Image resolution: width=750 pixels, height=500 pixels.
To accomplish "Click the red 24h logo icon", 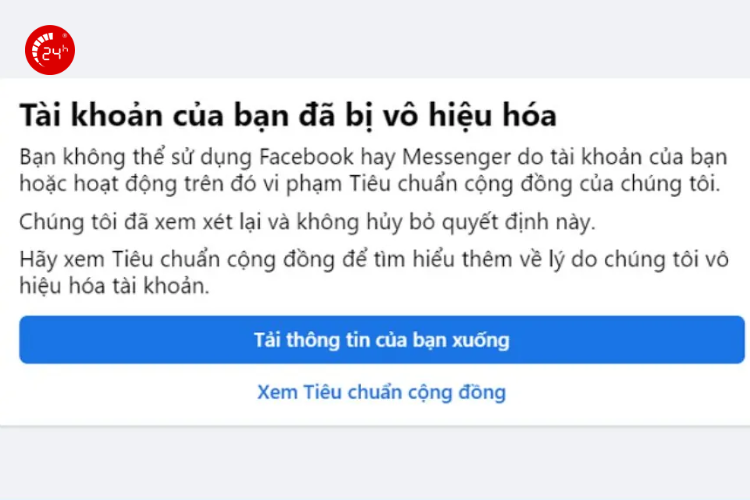I will click(49, 50).
